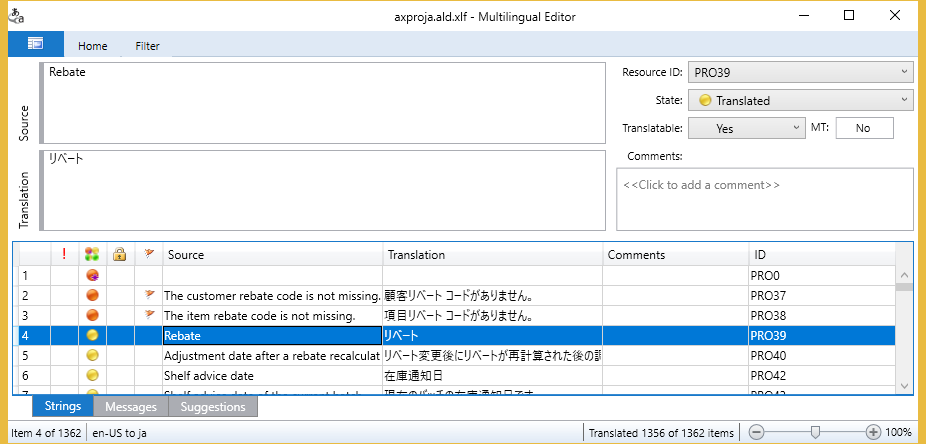
Task: Click the zoom in plus button
Action: point(873,432)
